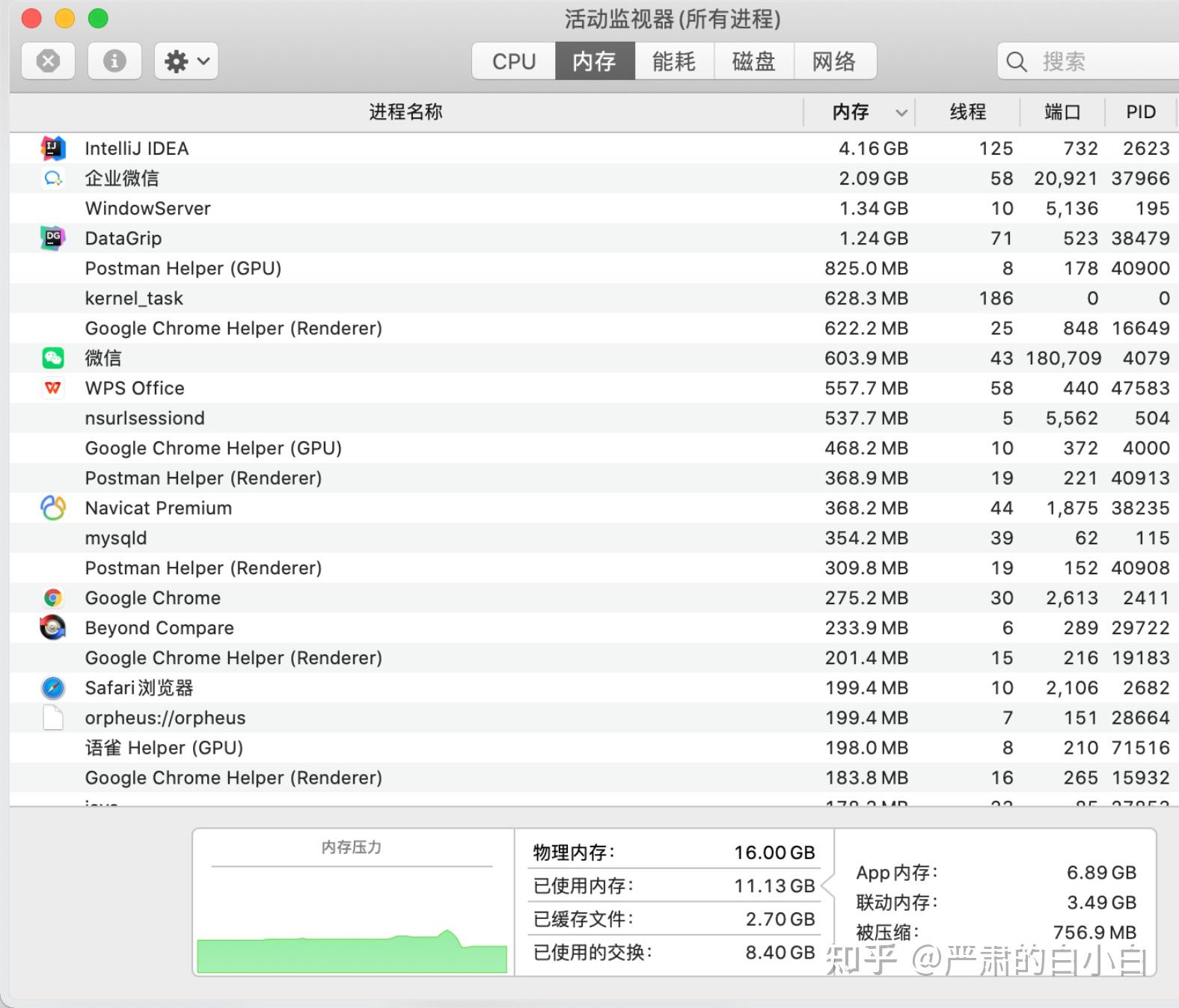Select the Navicat Premium process name

click(159, 508)
